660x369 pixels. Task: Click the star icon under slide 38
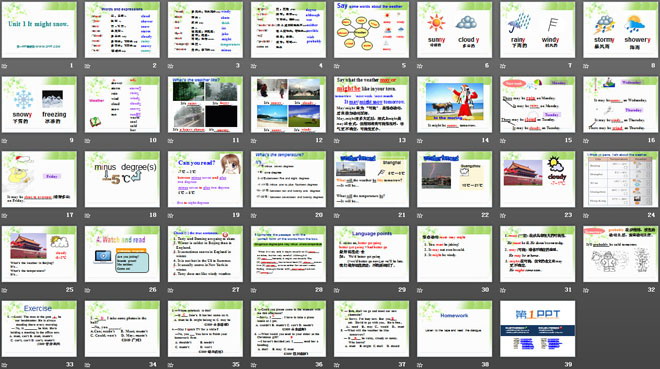point(420,365)
